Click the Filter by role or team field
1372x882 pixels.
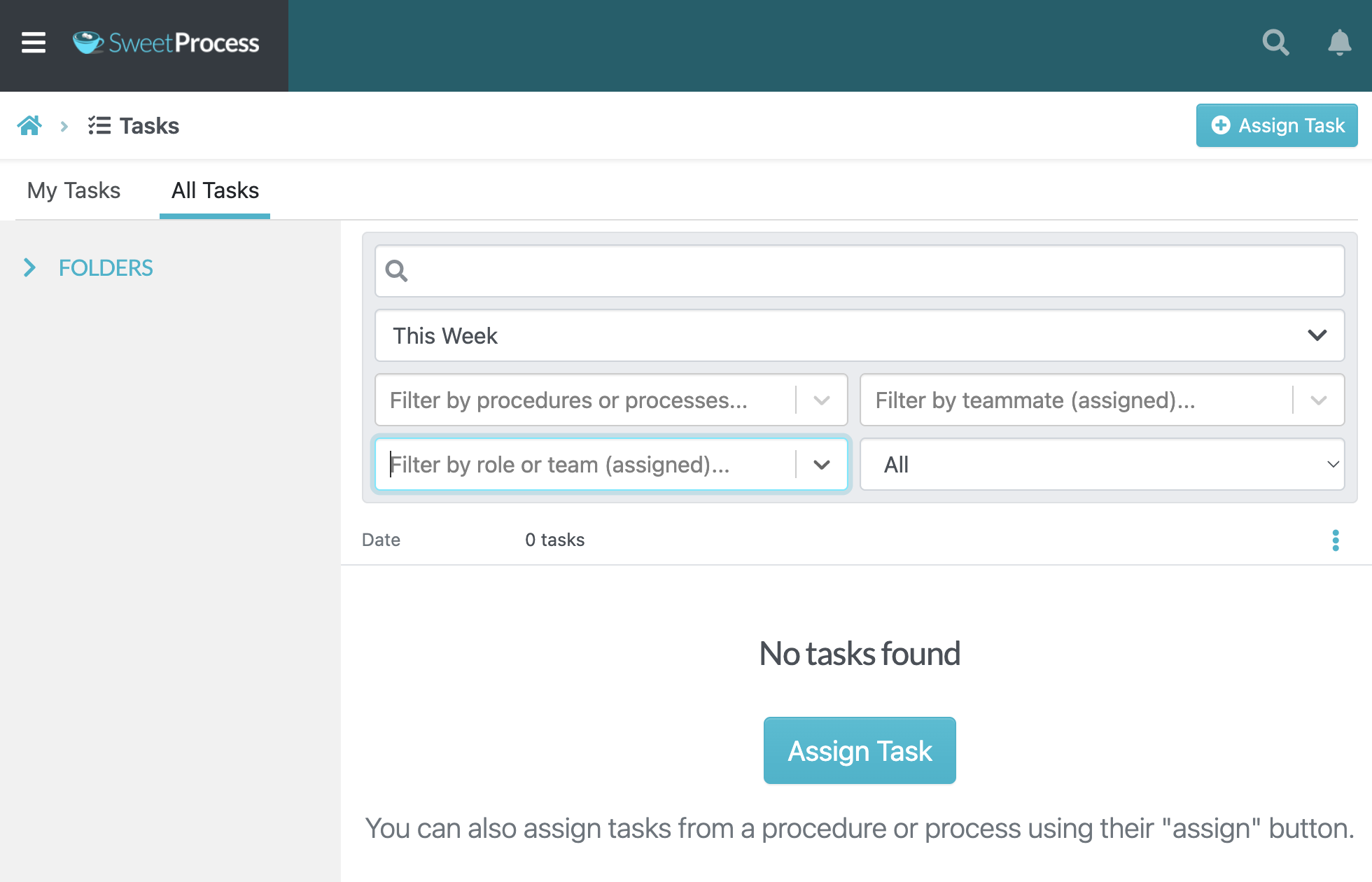[x=611, y=464]
